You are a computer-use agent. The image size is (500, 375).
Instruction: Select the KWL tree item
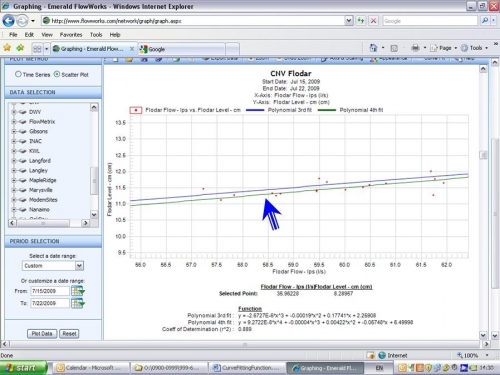tap(34, 151)
